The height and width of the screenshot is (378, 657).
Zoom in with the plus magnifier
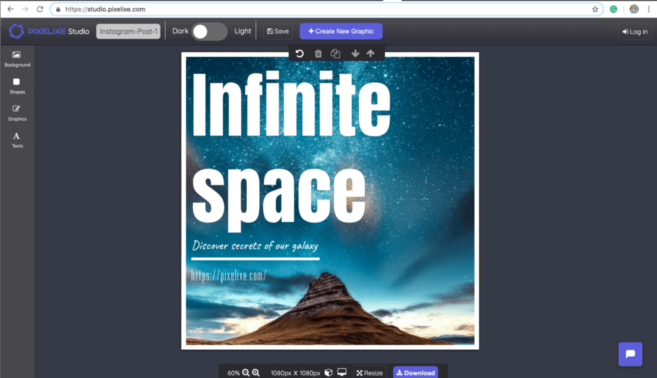pyautogui.click(x=256, y=373)
